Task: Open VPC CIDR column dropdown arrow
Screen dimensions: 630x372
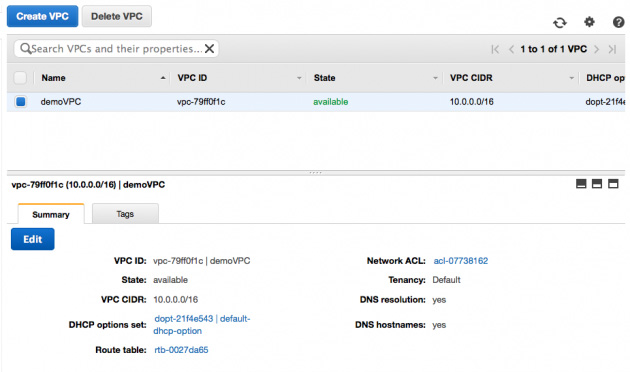Action: point(571,78)
